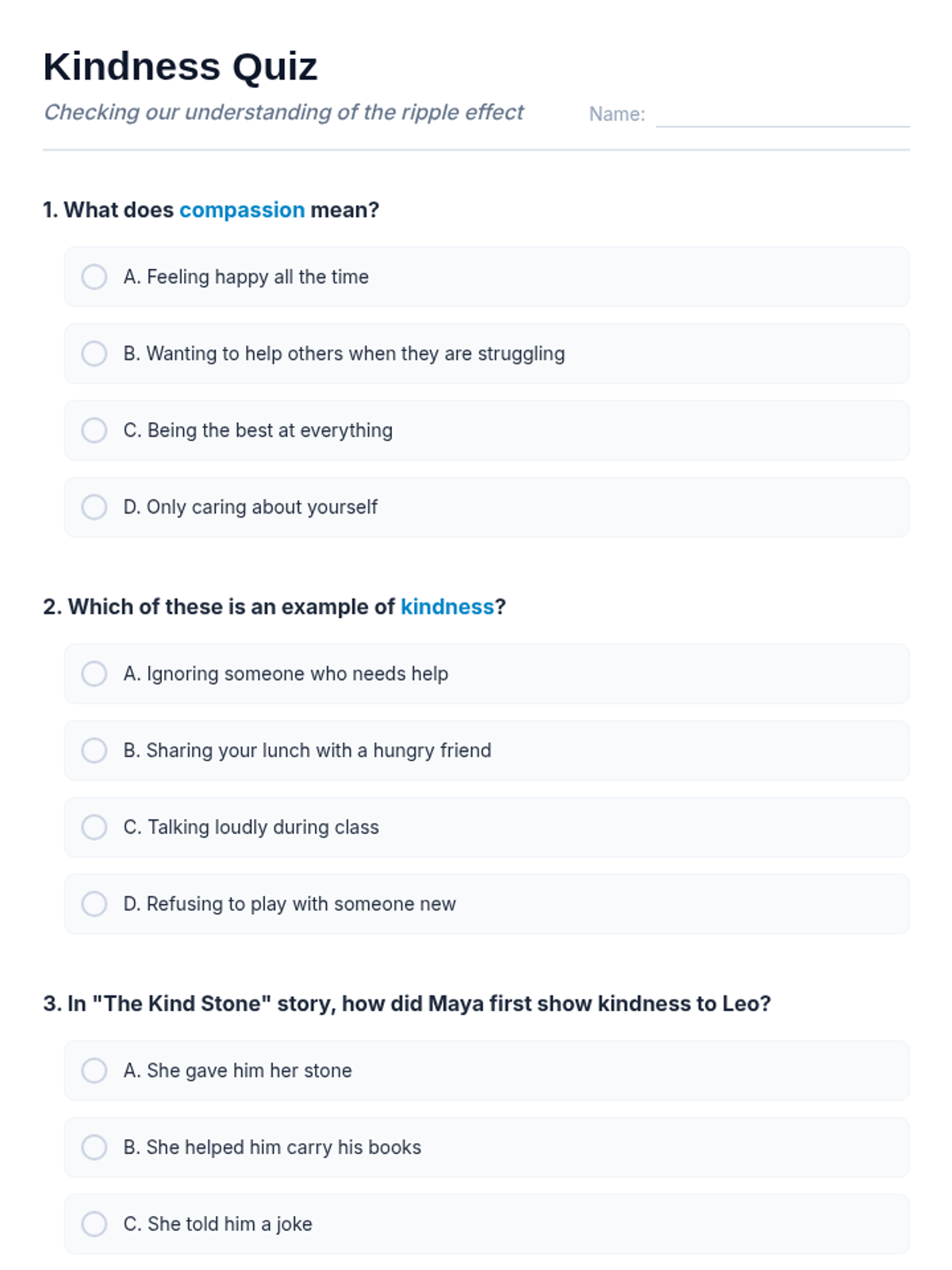The height and width of the screenshot is (1270, 952).
Task: Choose 'Ignoring someone who needs help' answer
Action: click(x=94, y=674)
